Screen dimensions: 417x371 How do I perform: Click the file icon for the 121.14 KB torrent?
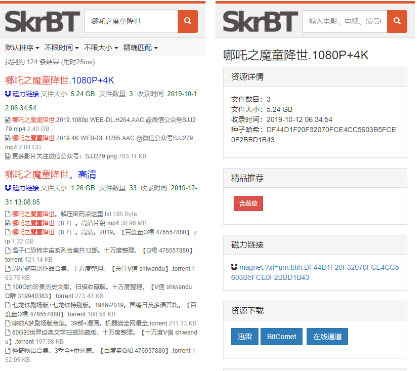click(8, 250)
